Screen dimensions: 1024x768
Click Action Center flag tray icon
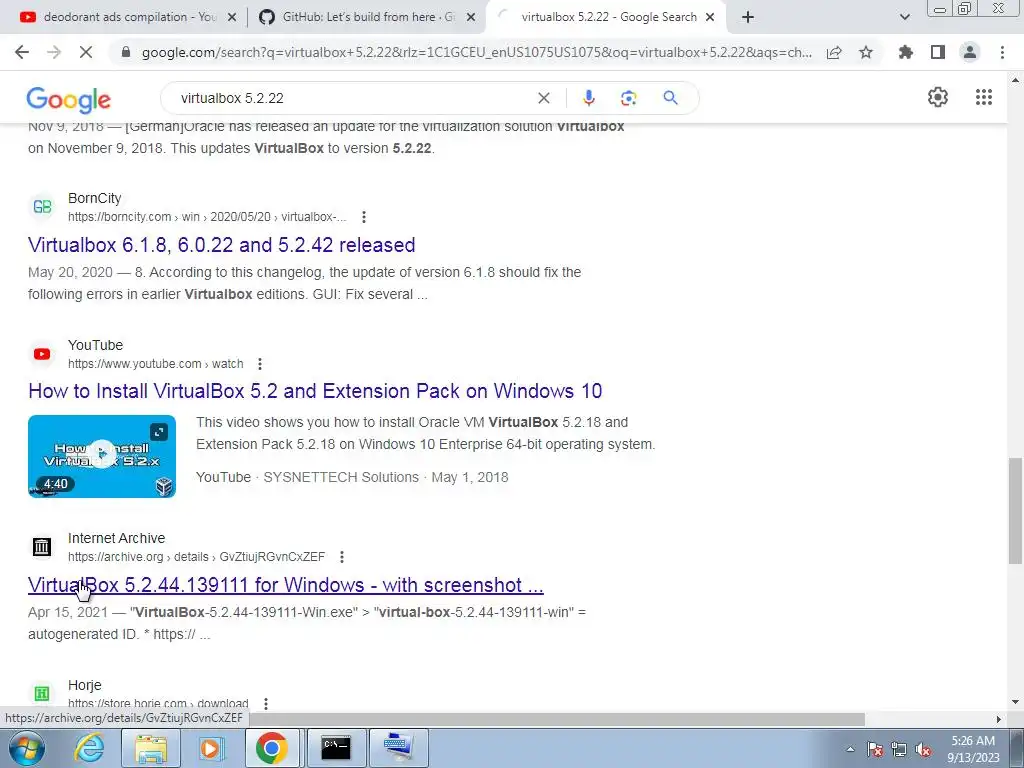875,750
